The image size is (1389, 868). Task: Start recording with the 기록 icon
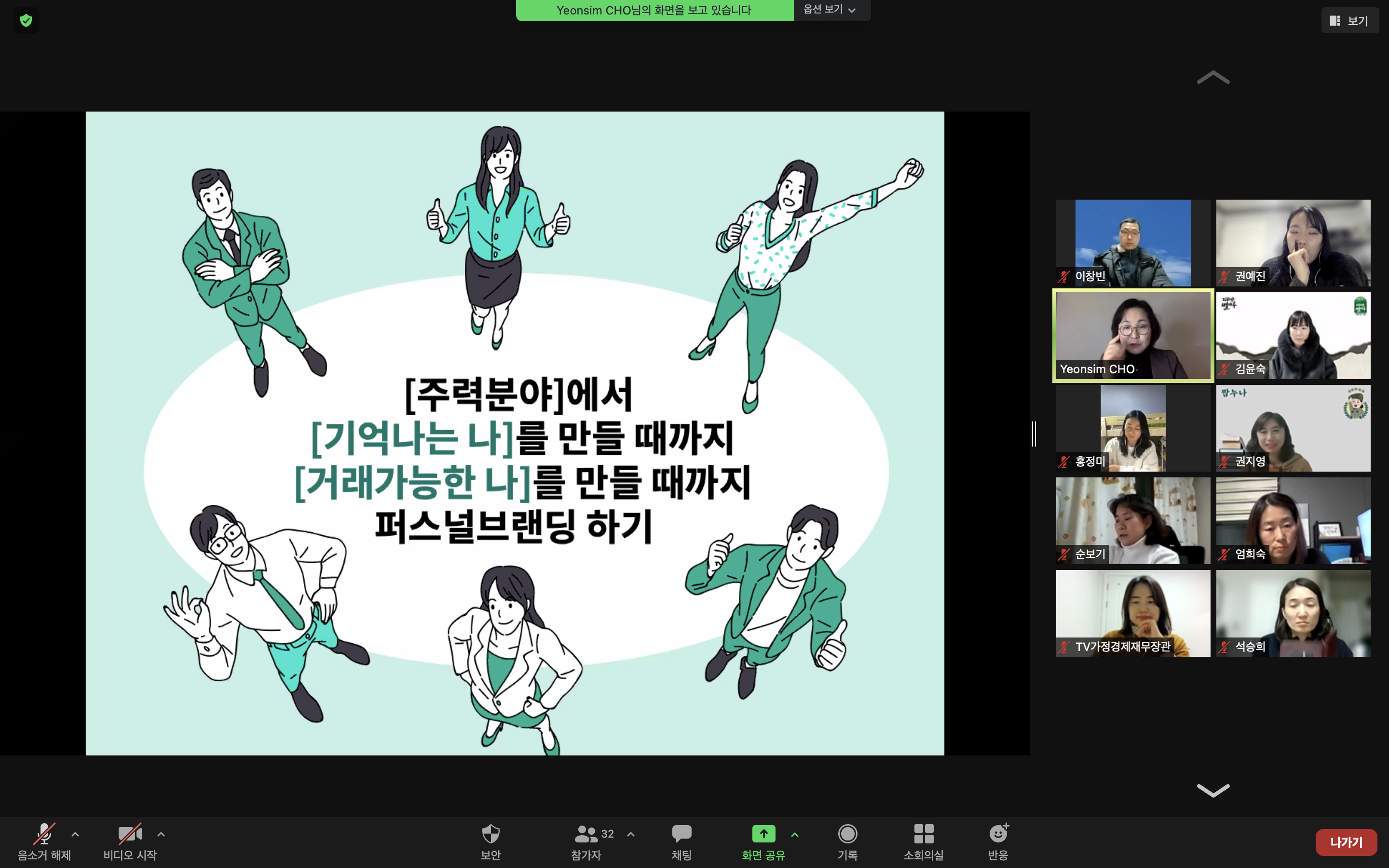pos(847,834)
